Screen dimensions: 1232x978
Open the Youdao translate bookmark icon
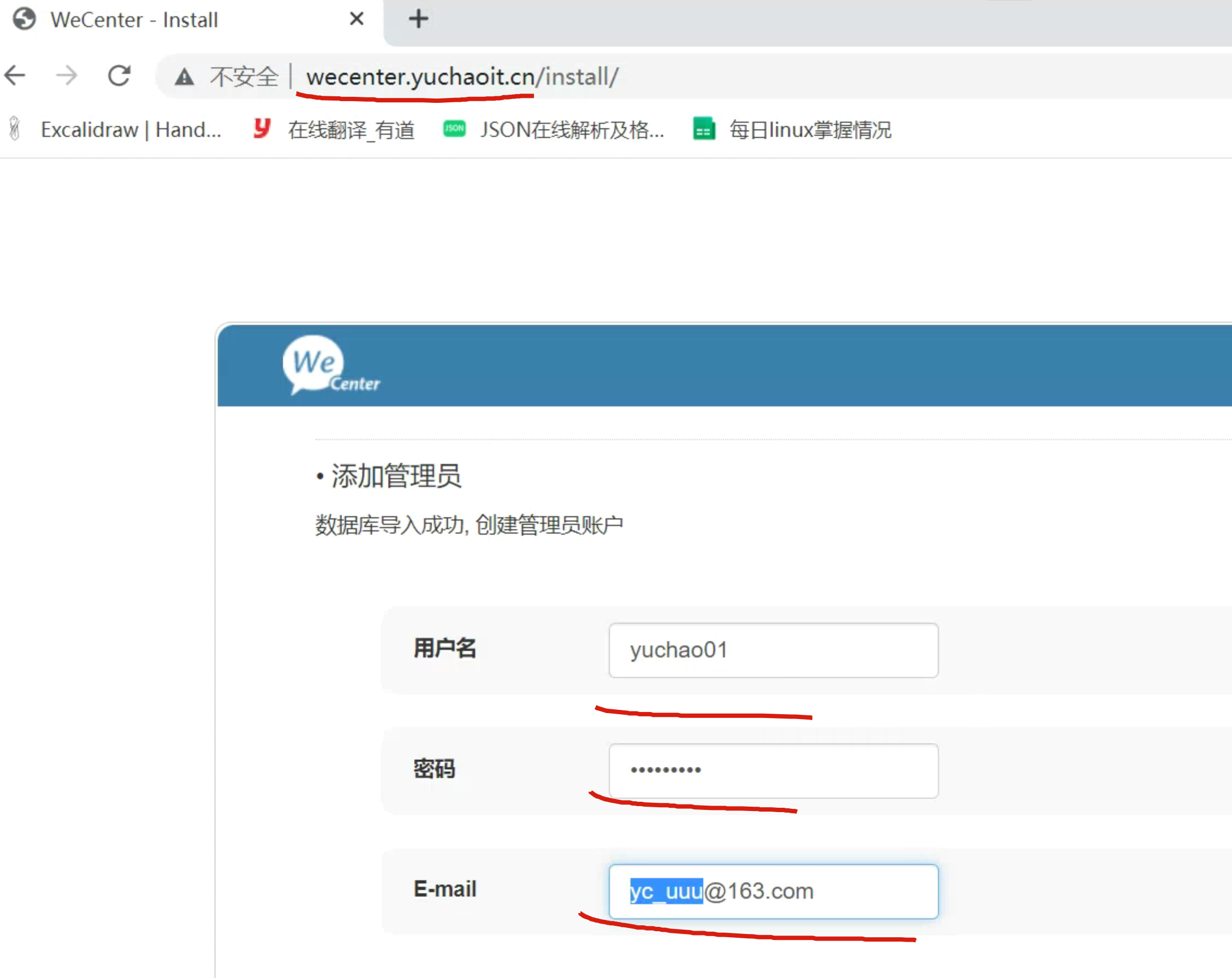[x=262, y=129]
